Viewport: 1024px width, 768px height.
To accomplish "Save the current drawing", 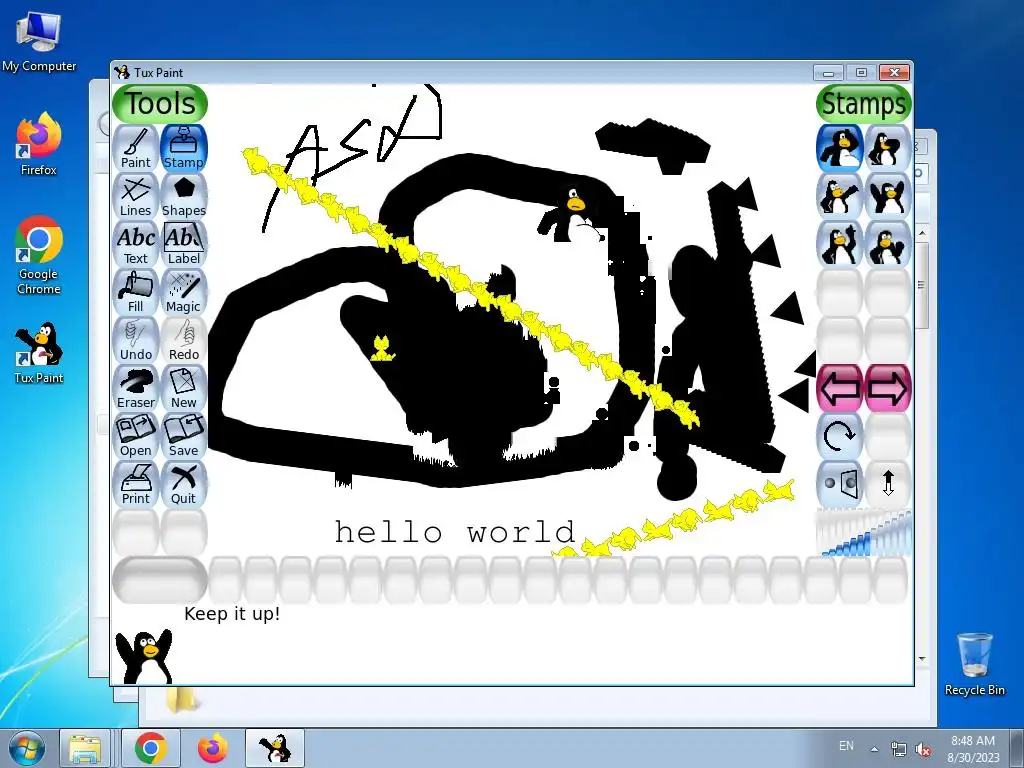I will (184, 436).
